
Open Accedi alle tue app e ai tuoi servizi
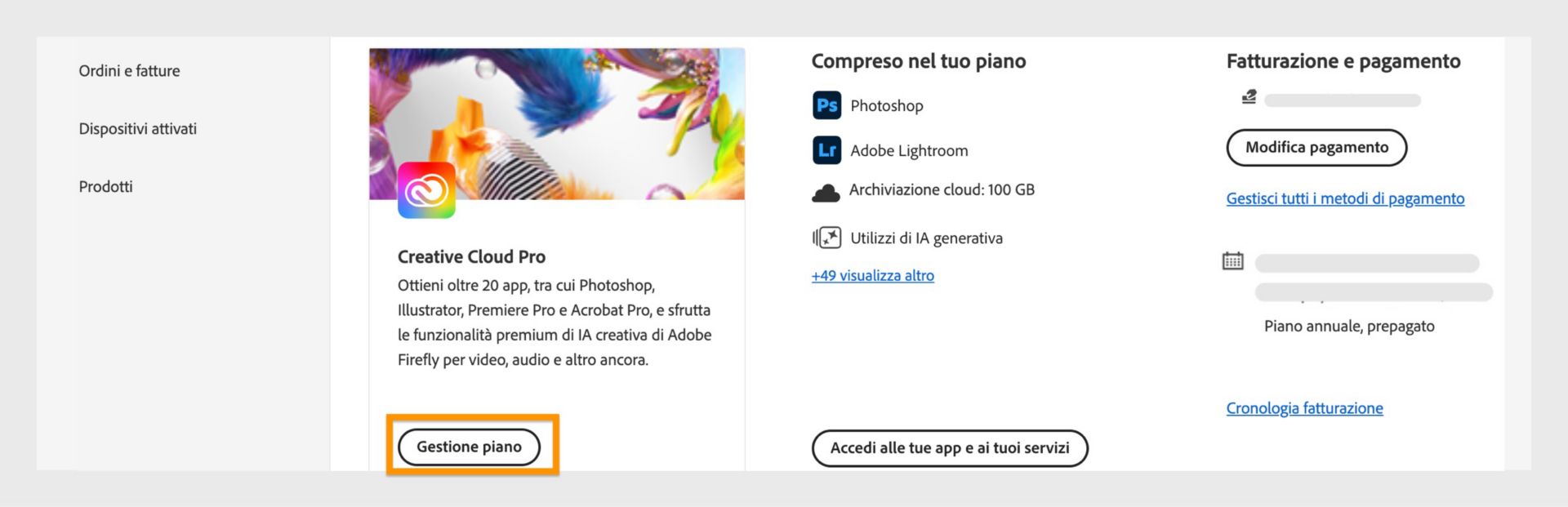[x=949, y=448]
